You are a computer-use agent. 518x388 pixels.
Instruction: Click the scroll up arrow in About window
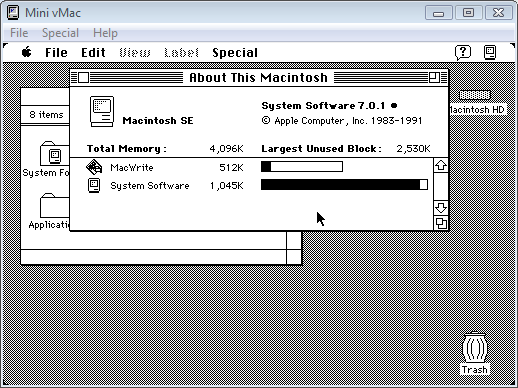coord(441,166)
